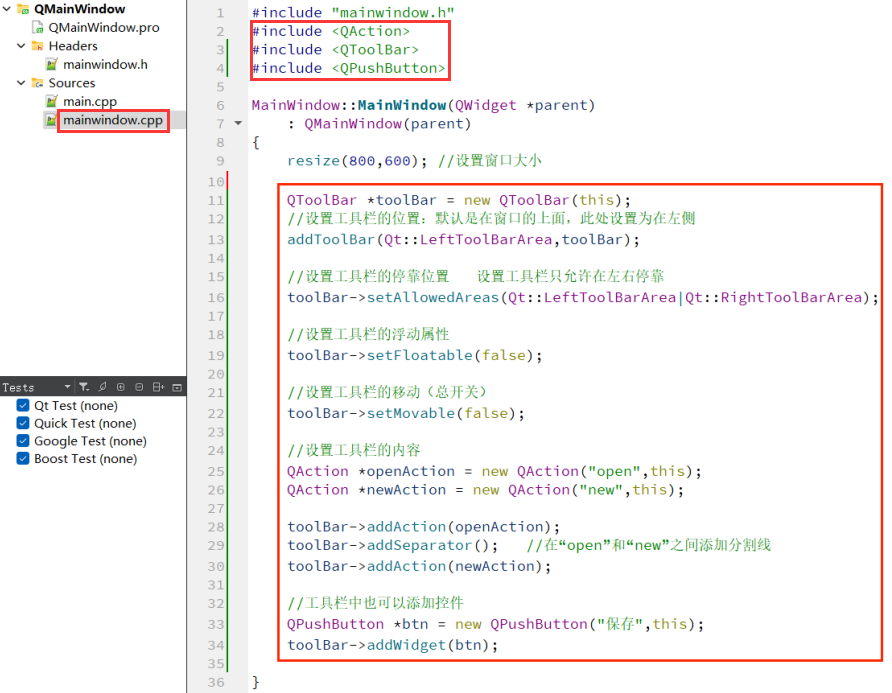This screenshot has height=693, width=892.
Task: Click 'setAllowedAreas' in line 16
Action: (x=432, y=298)
